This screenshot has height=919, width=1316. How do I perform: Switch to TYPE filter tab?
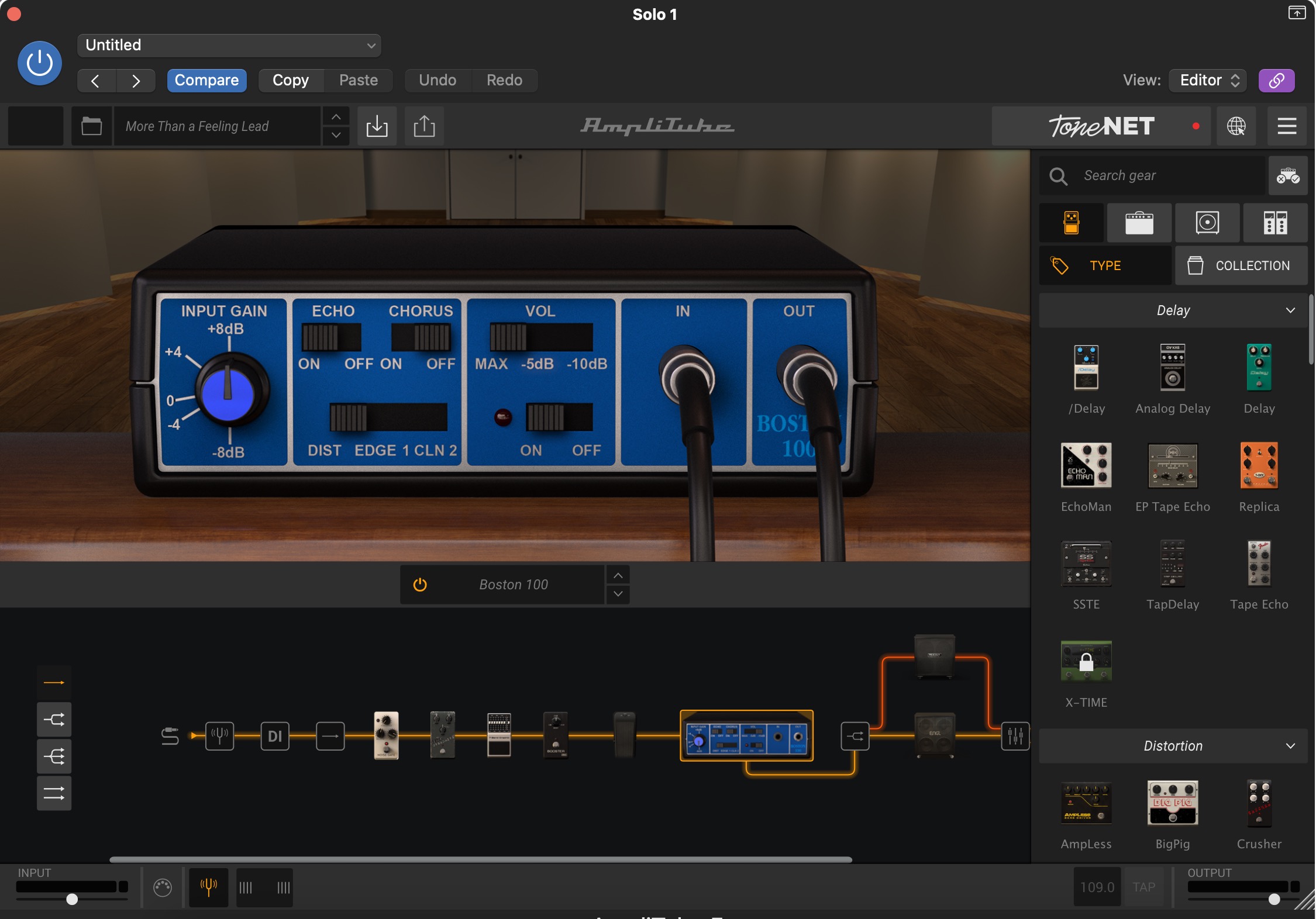(x=1105, y=265)
